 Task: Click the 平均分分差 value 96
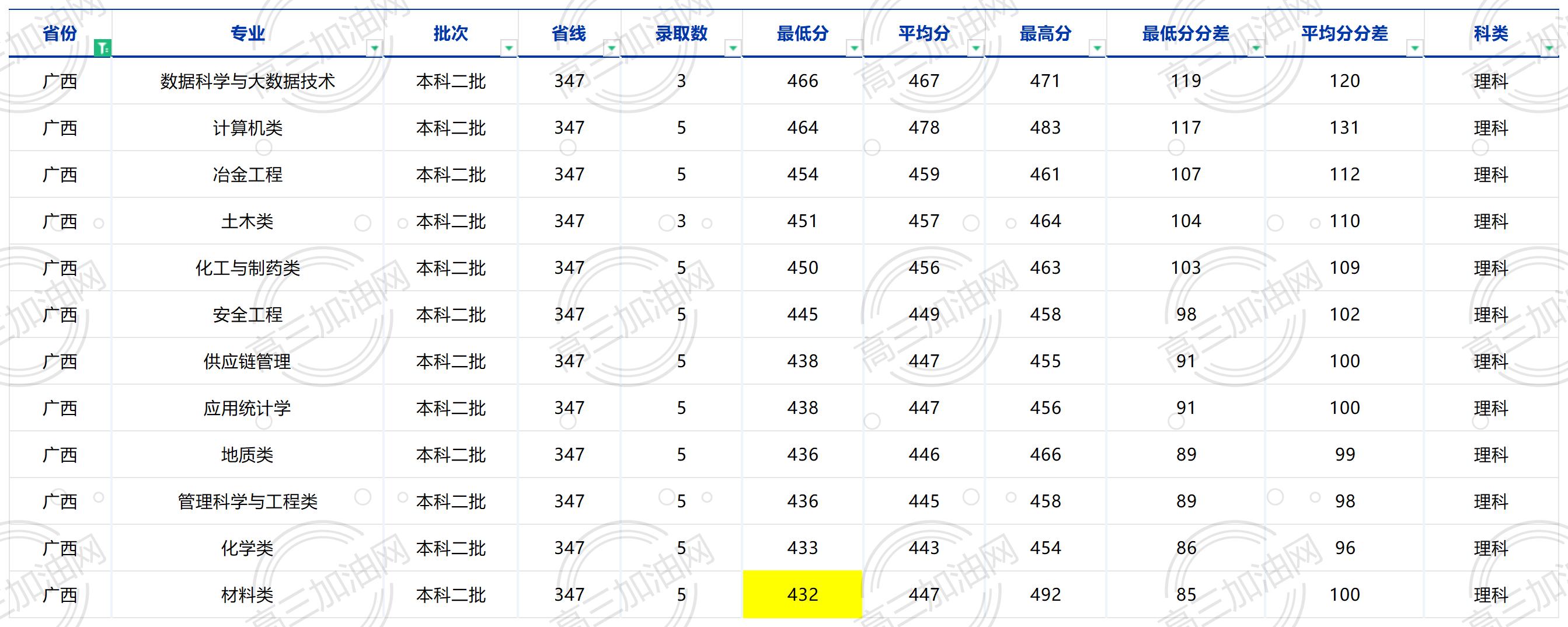1344,547
